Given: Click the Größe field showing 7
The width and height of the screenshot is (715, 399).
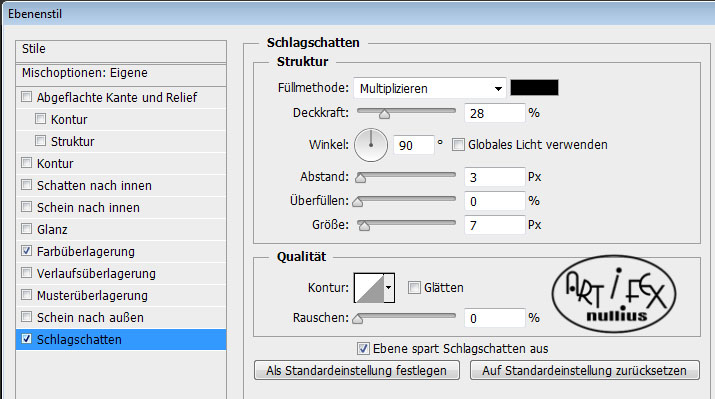Looking at the screenshot, I should pos(495,225).
